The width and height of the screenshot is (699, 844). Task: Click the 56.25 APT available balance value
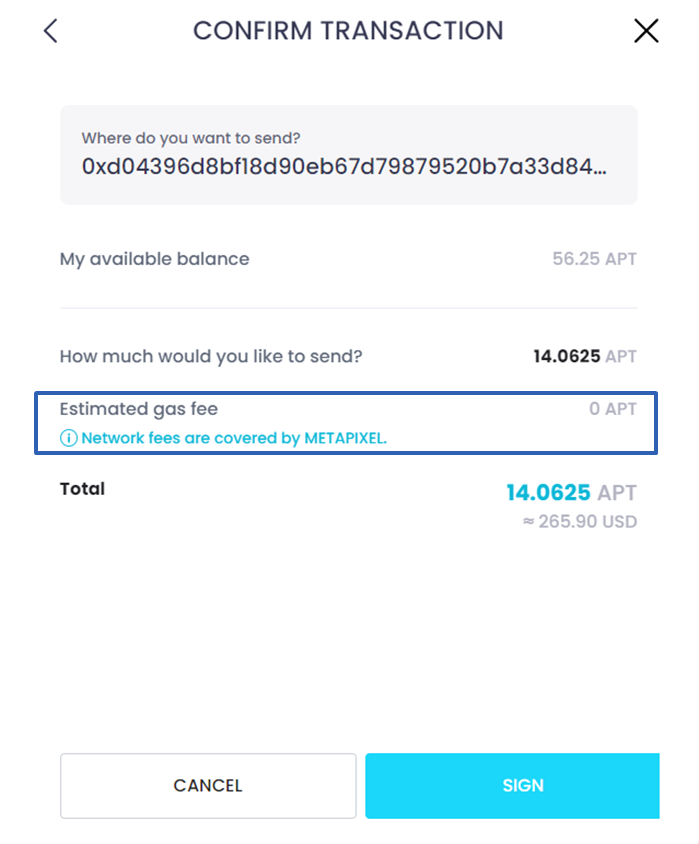point(595,259)
